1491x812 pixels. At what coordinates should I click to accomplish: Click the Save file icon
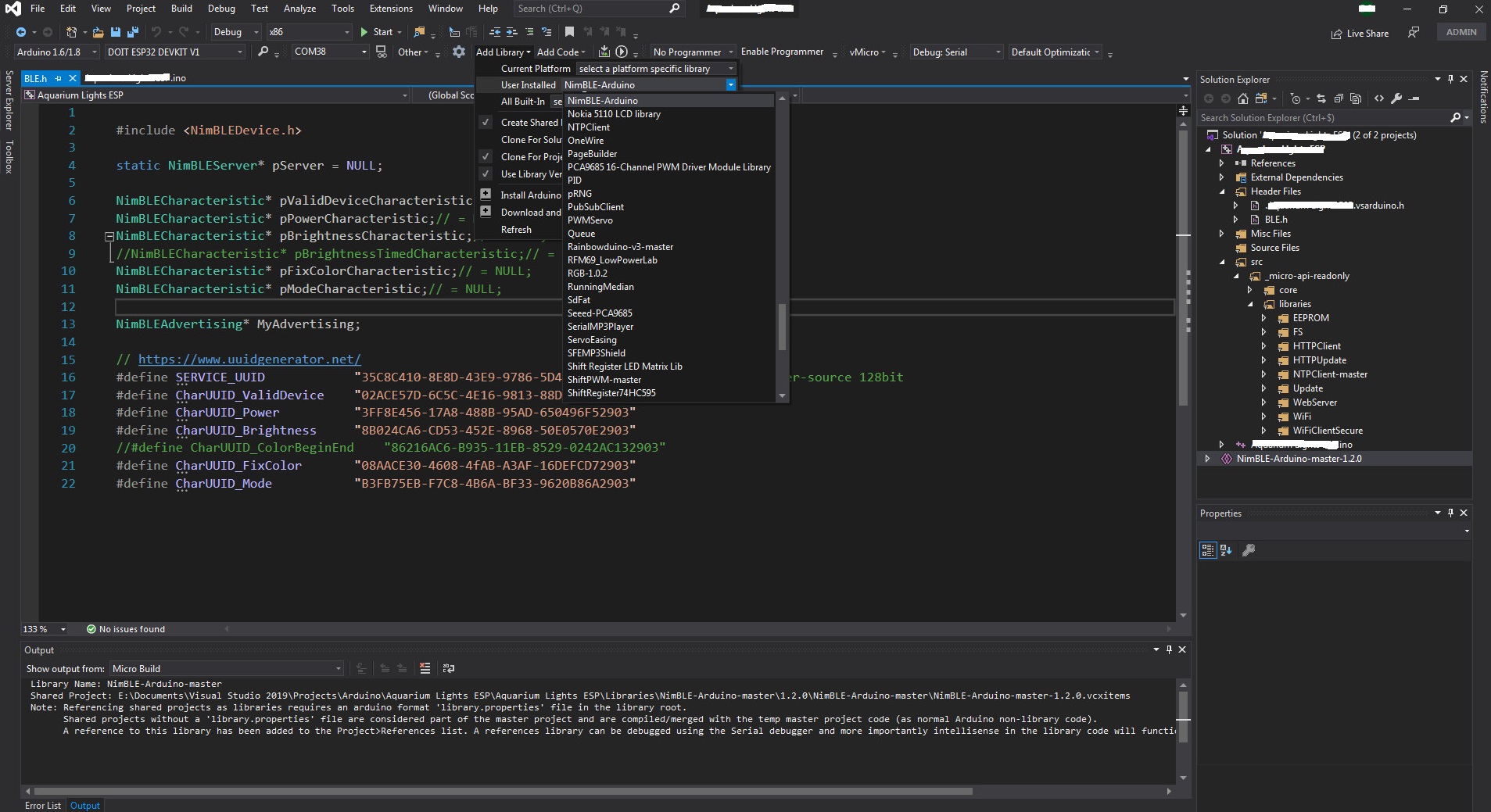[116, 32]
